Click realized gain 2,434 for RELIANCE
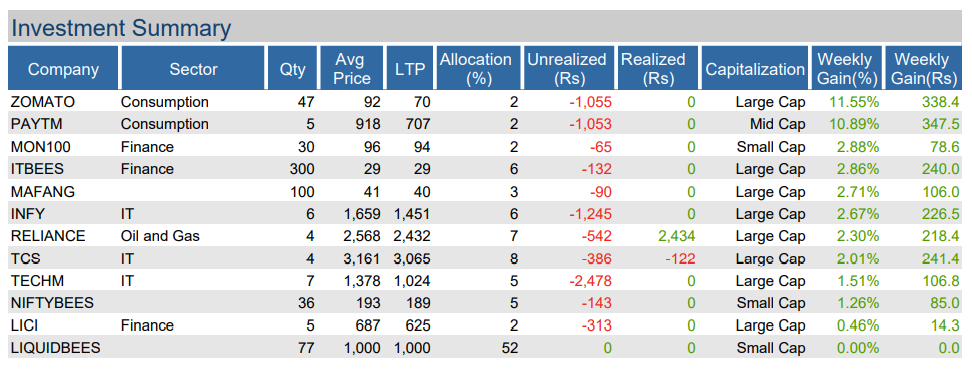Viewport: 972px width, 373px height. (676, 236)
